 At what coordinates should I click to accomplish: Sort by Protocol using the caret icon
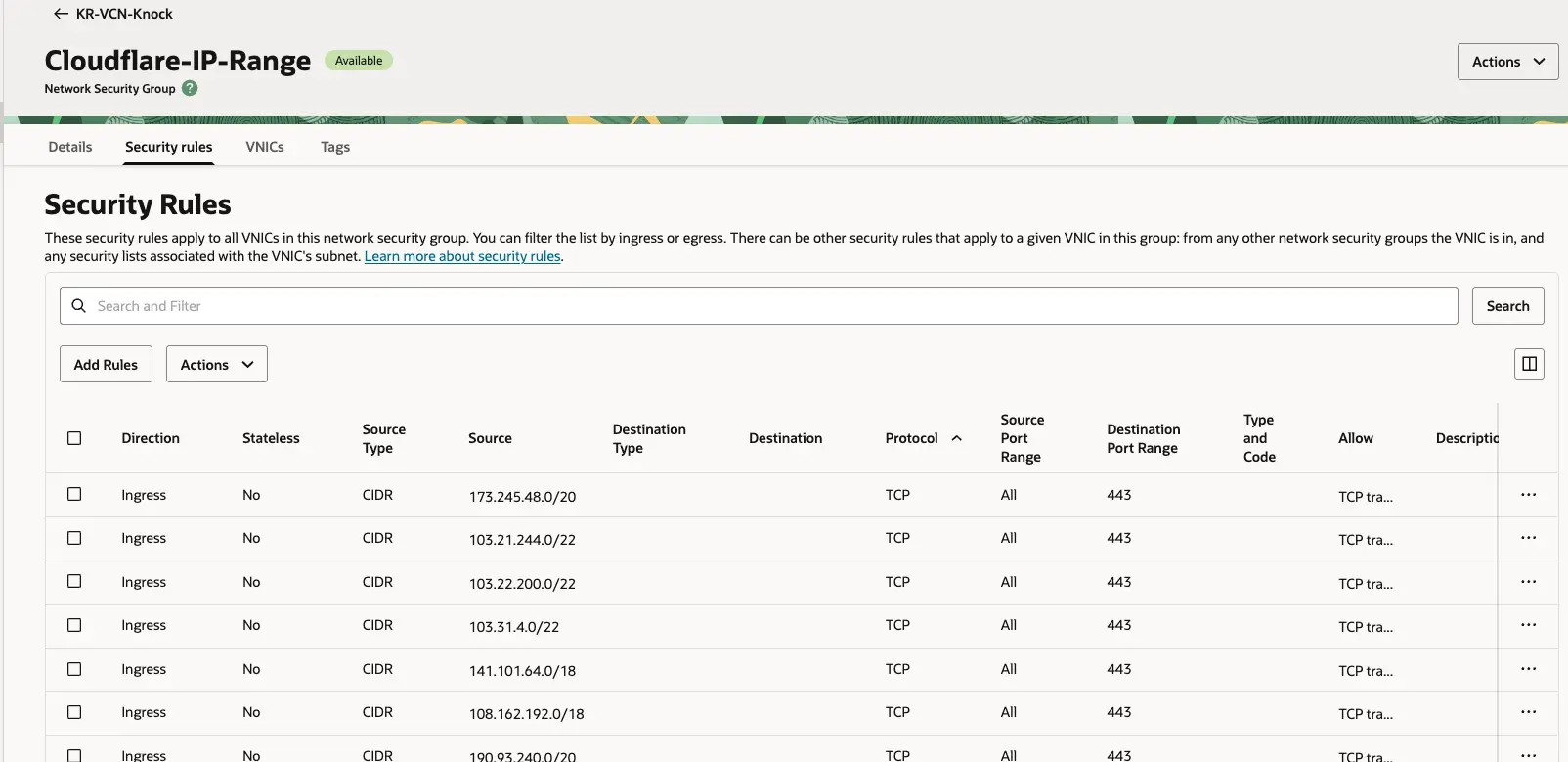[957, 438]
